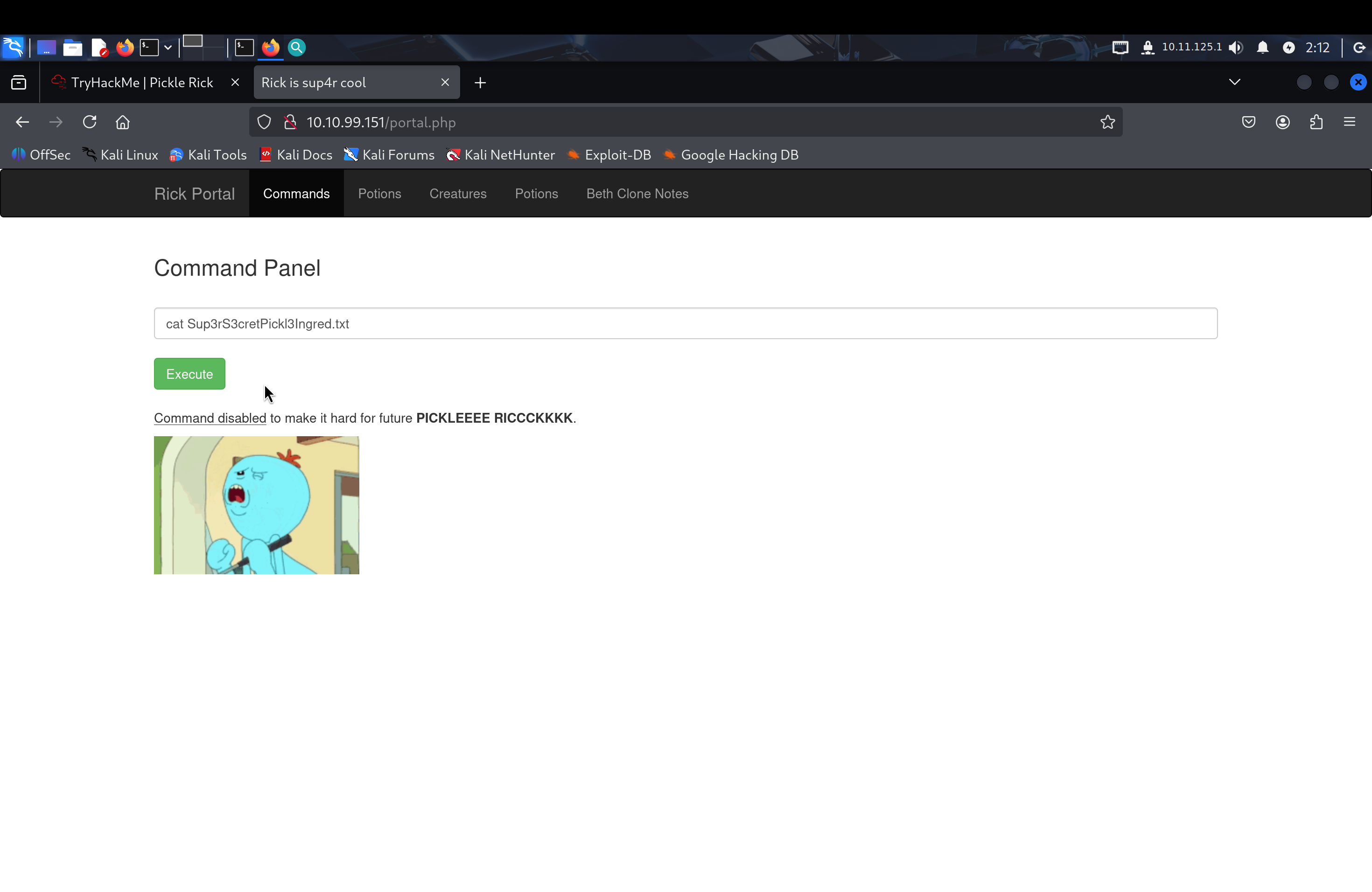The height and width of the screenshot is (892, 1372).
Task: Click the display settings tray icon
Action: coord(1120,47)
